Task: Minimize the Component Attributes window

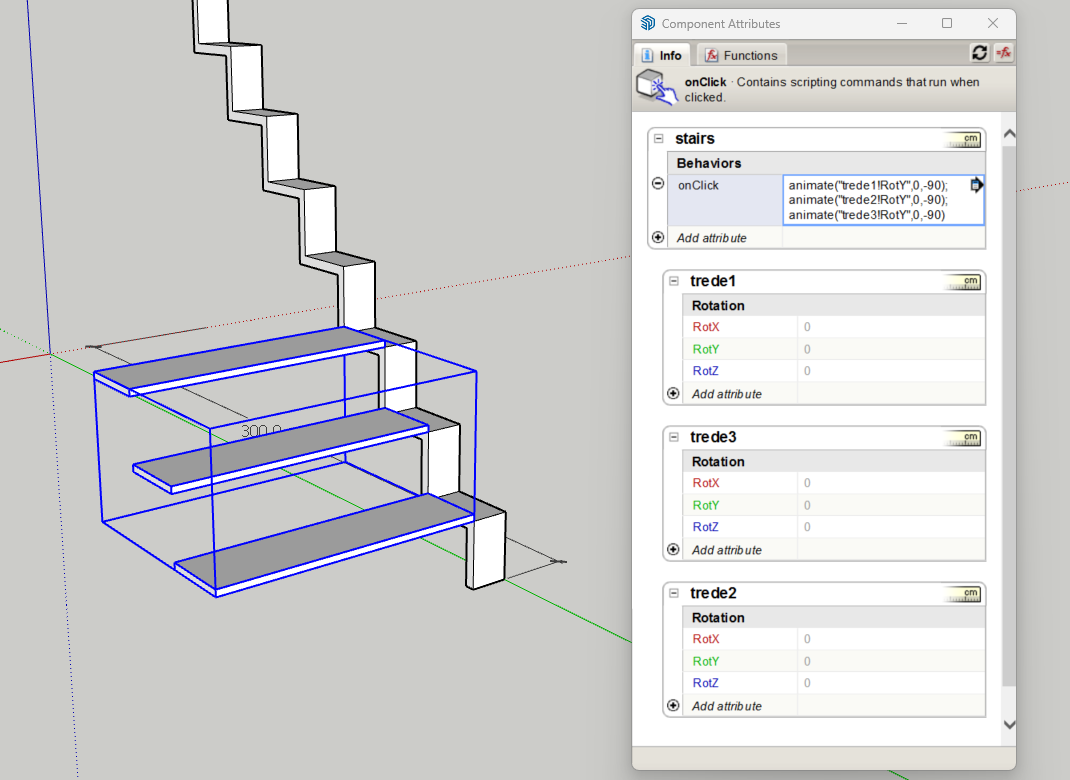Action: [x=902, y=23]
